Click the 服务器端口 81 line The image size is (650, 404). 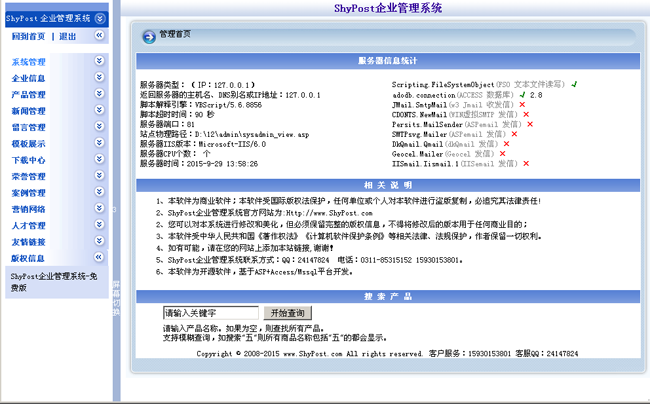(167, 124)
